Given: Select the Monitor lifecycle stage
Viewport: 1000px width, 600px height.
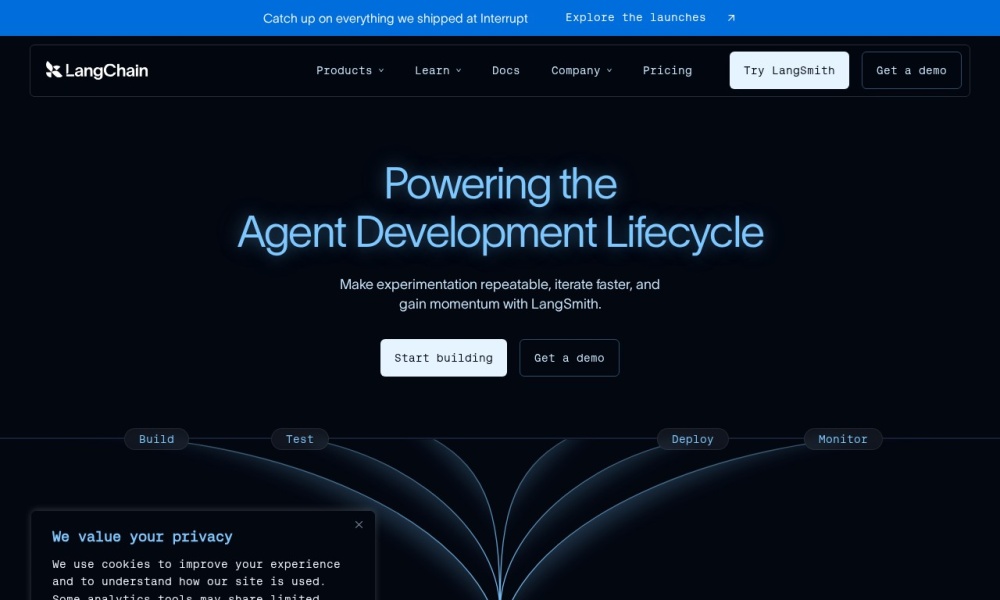Looking at the screenshot, I should [842, 439].
